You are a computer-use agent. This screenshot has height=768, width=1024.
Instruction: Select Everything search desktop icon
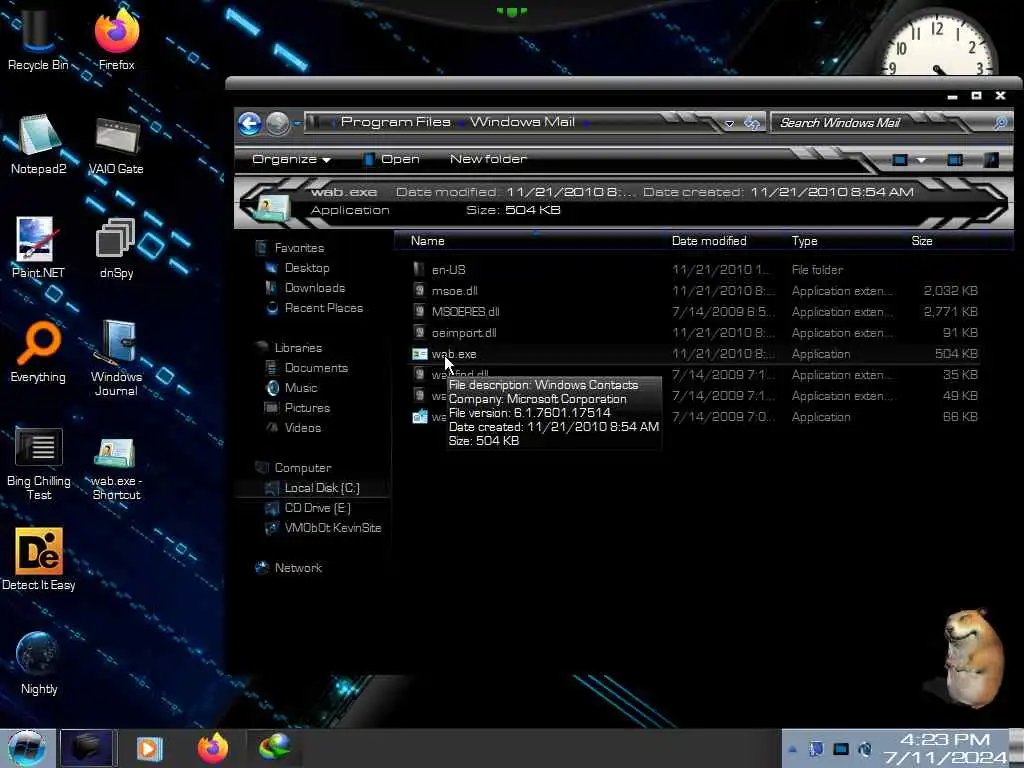click(38, 353)
